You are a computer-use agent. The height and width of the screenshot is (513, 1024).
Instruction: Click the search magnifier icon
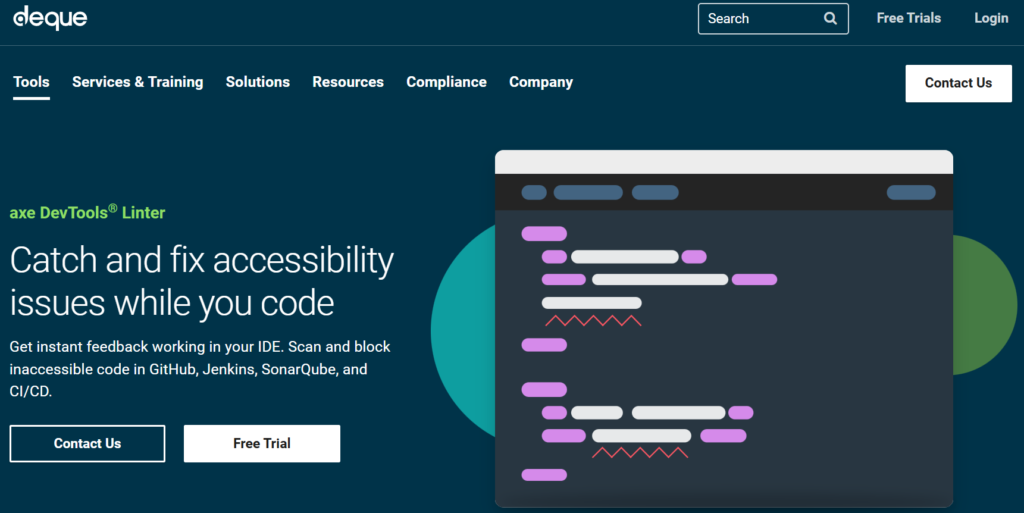click(x=830, y=18)
